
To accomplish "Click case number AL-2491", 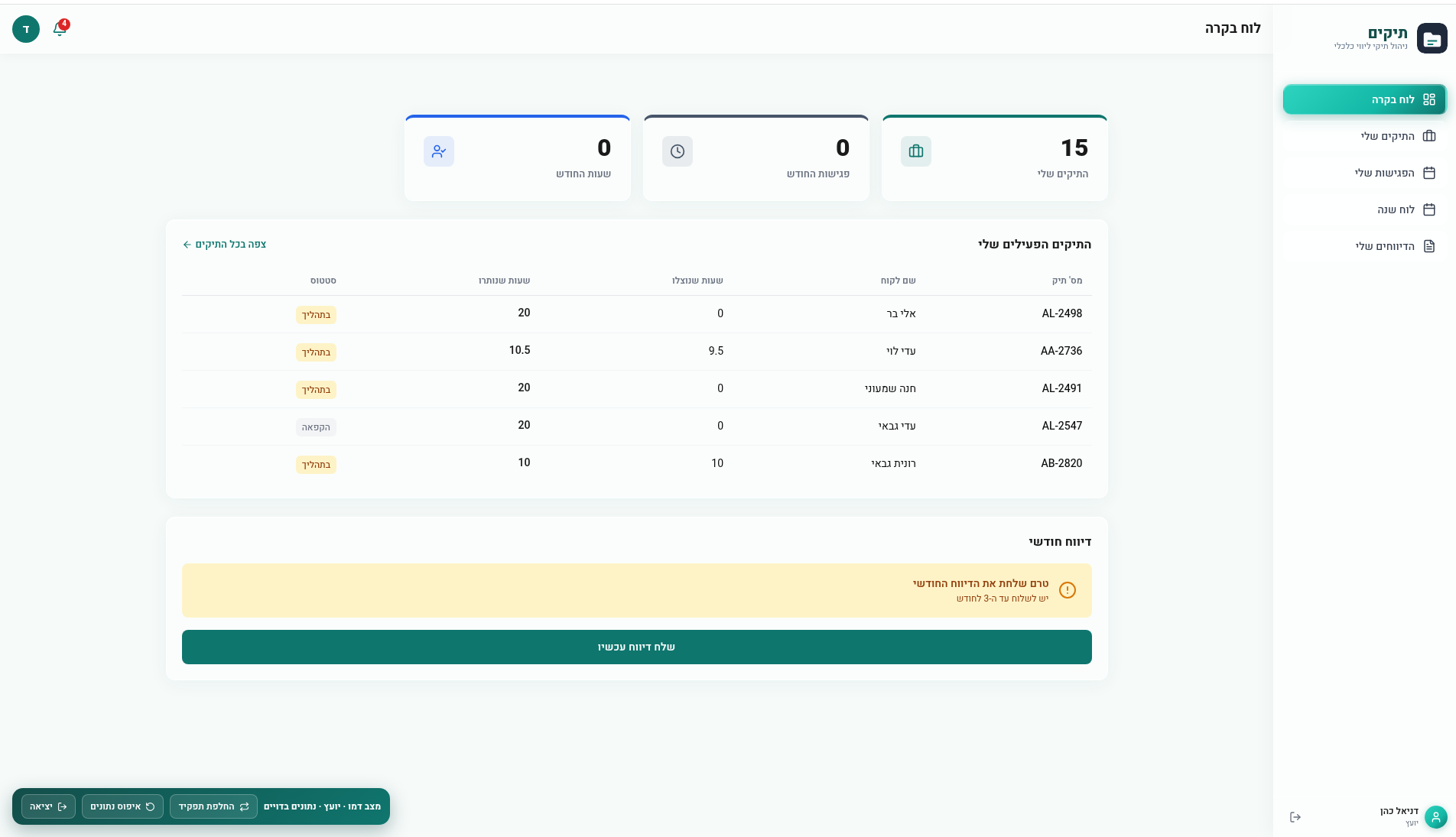I will coord(1061,388).
